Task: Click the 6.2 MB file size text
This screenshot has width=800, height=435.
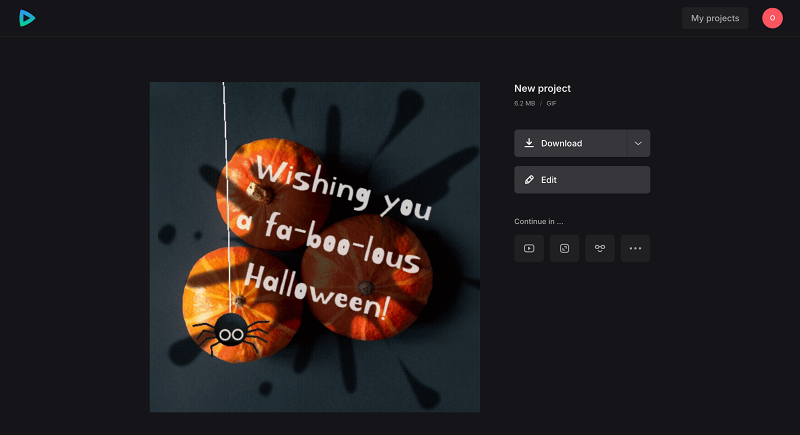Action: [x=525, y=103]
